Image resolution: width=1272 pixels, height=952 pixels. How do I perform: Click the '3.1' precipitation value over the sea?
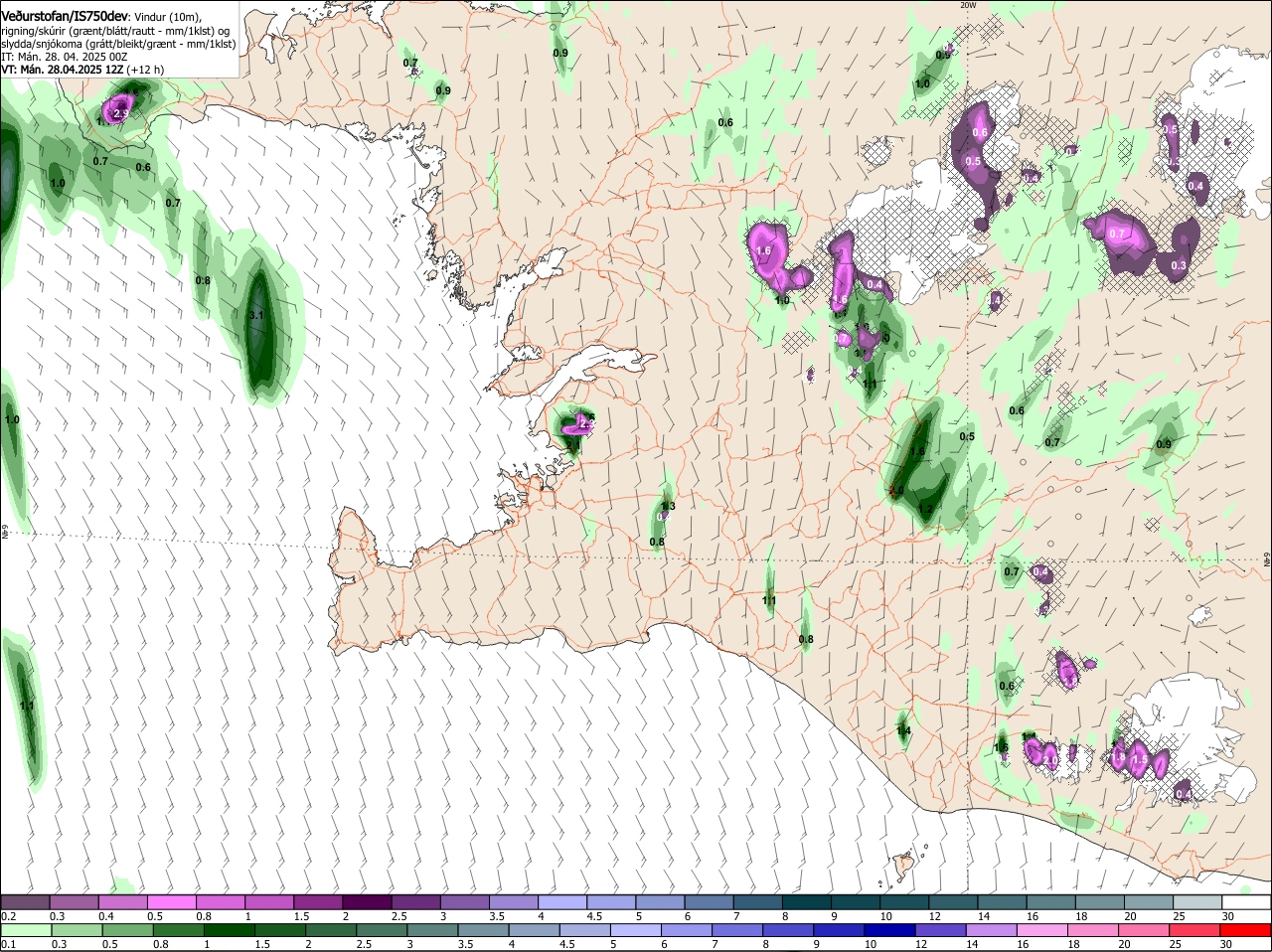tap(256, 315)
